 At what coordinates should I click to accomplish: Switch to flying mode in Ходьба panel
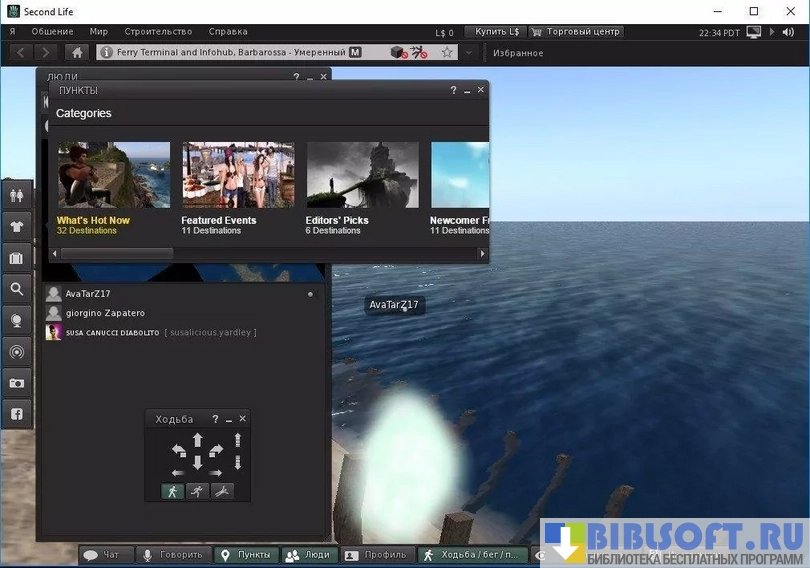pos(222,491)
